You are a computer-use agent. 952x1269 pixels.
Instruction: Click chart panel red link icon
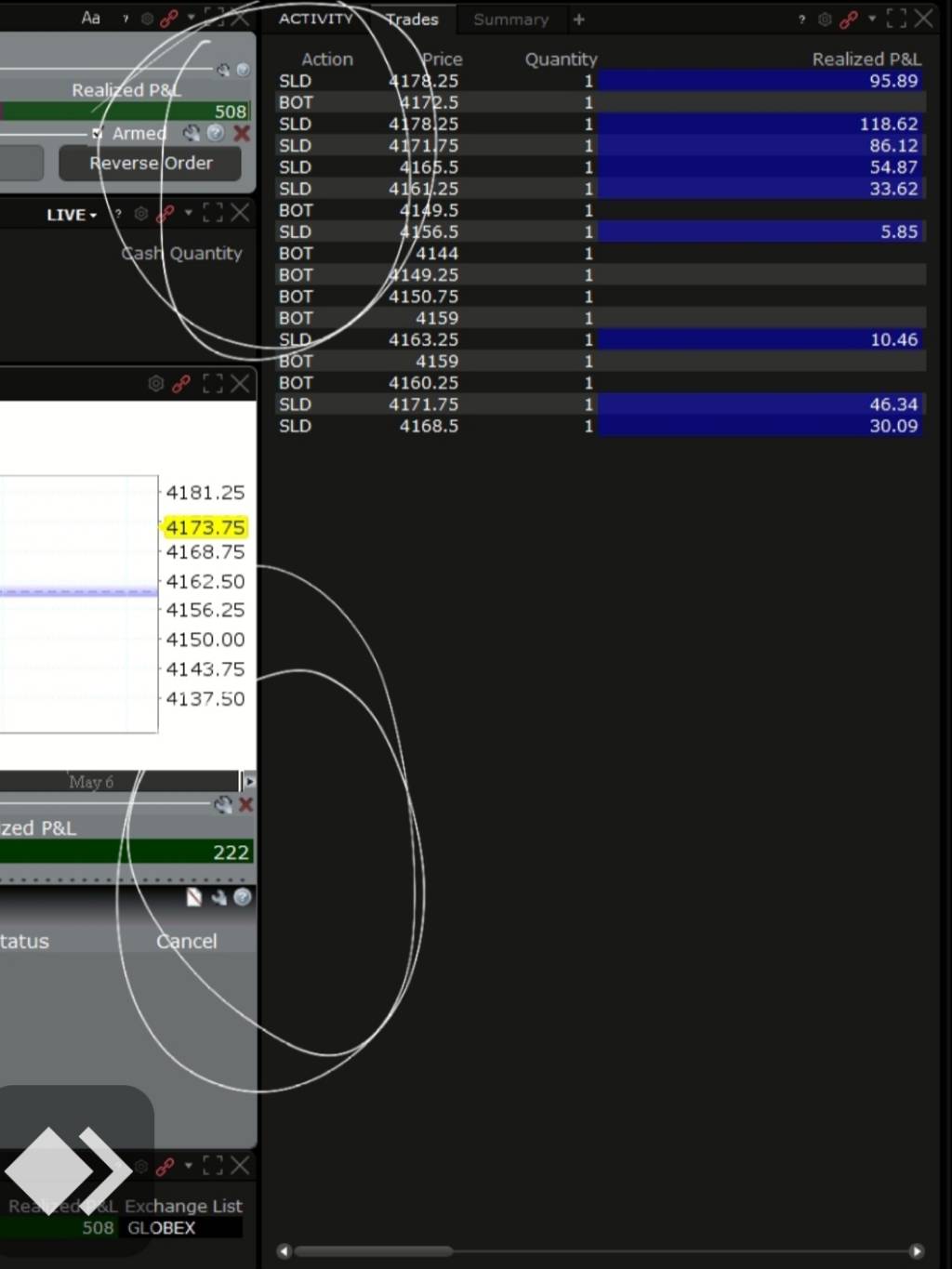(x=181, y=383)
